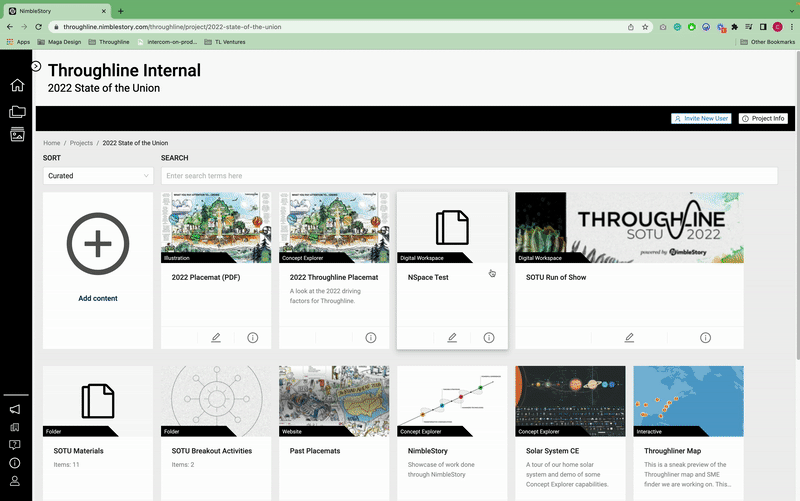Image resolution: width=800 pixels, height=501 pixels.
Task: Click the info icon on 2022 Throughline Placemat
Action: [x=371, y=338]
